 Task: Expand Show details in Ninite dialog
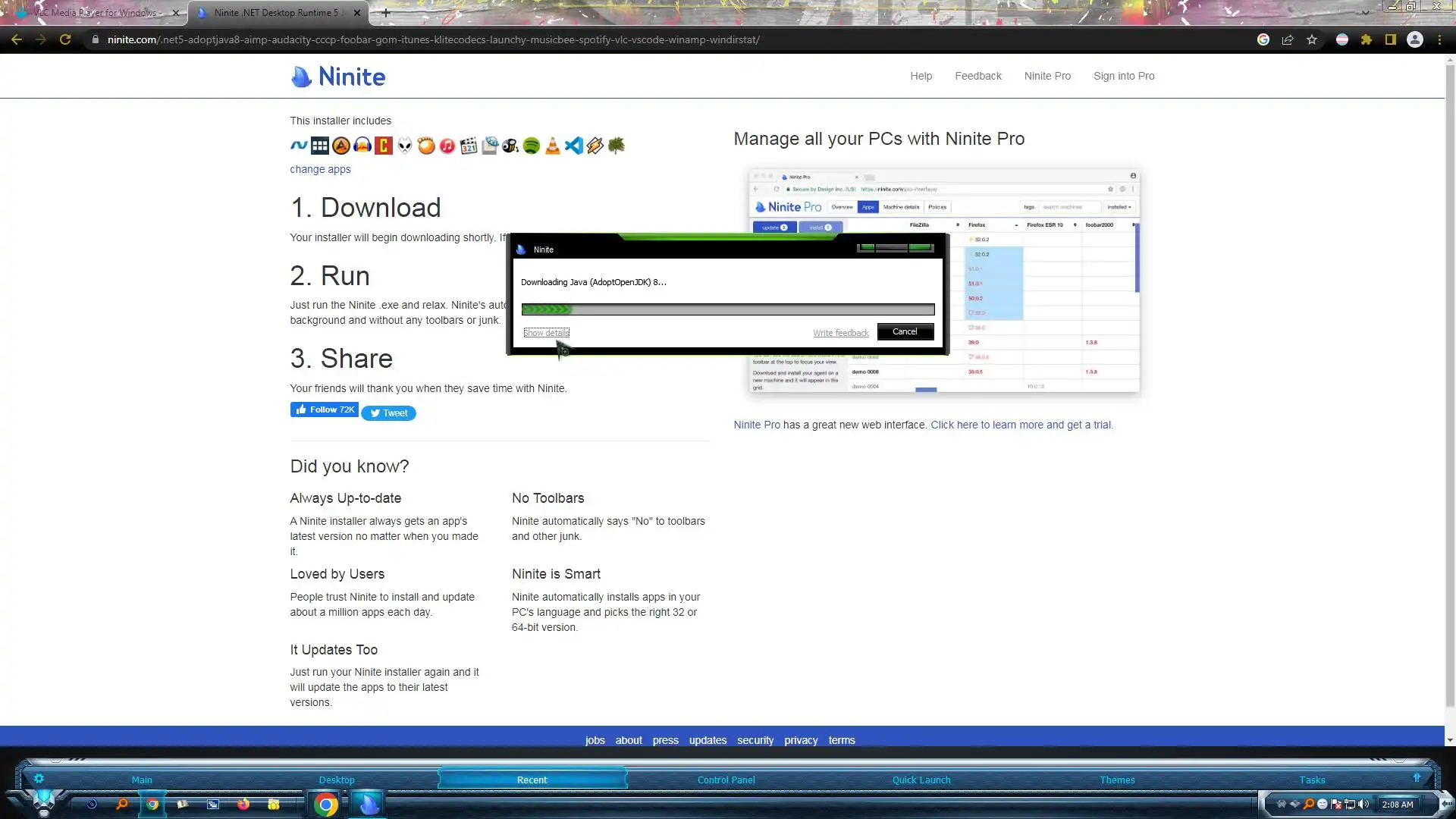(546, 333)
